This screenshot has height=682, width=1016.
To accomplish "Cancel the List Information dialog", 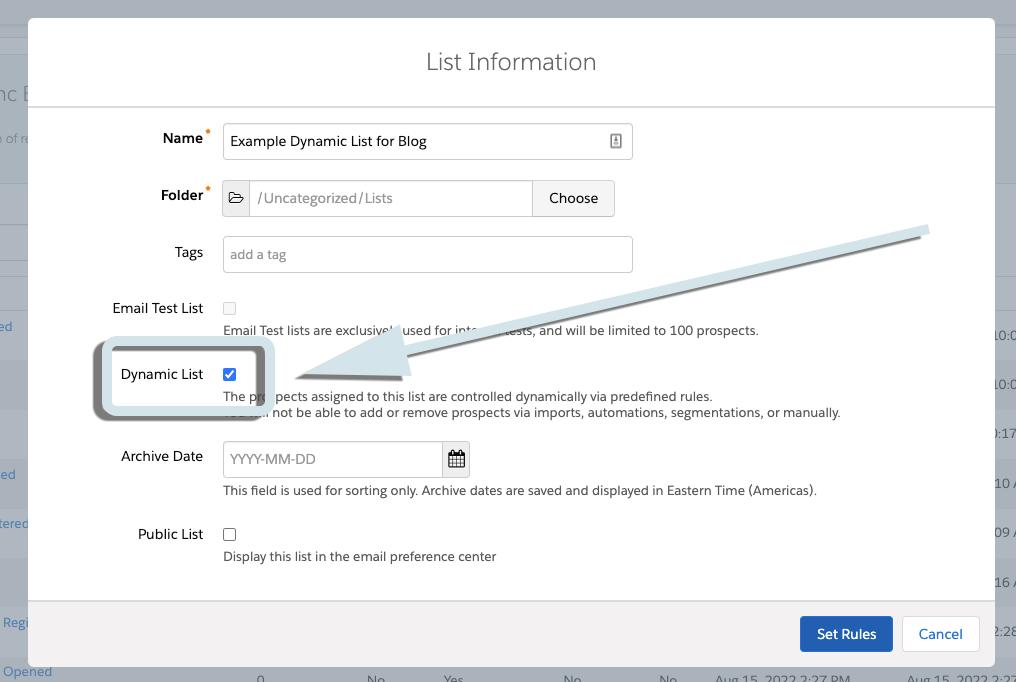I will (940, 634).
